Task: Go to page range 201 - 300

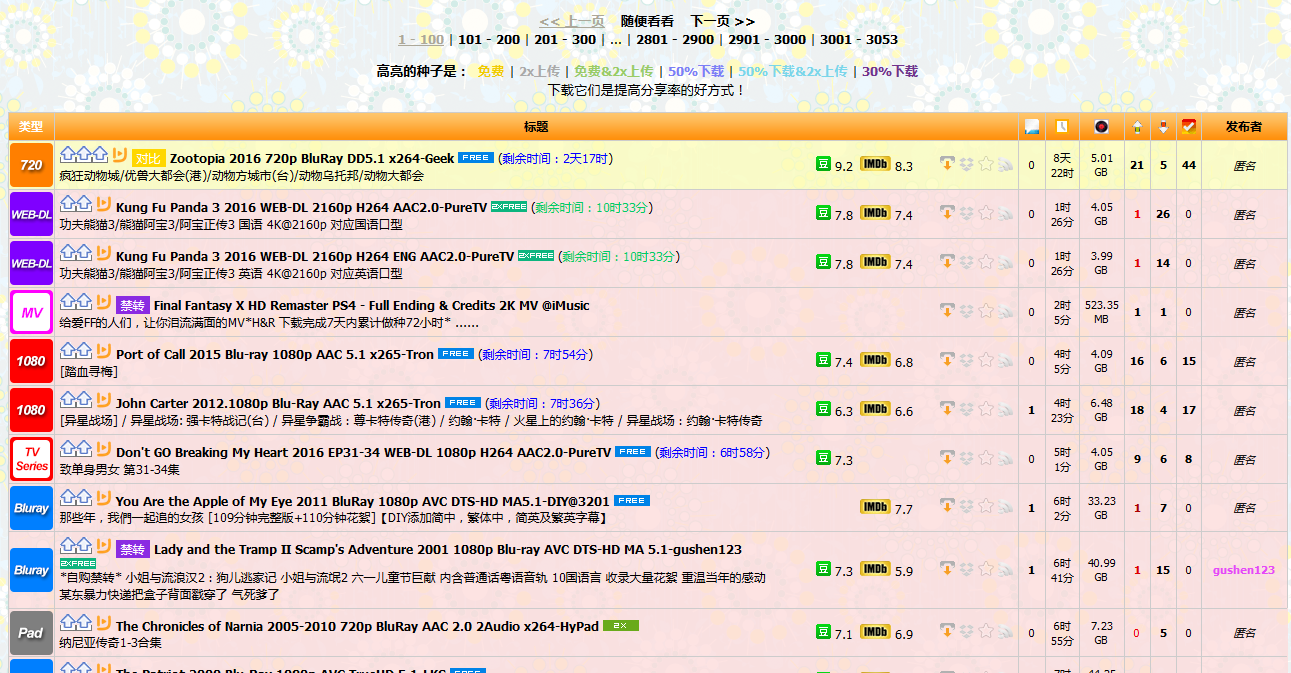Action: [x=565, y=40]
